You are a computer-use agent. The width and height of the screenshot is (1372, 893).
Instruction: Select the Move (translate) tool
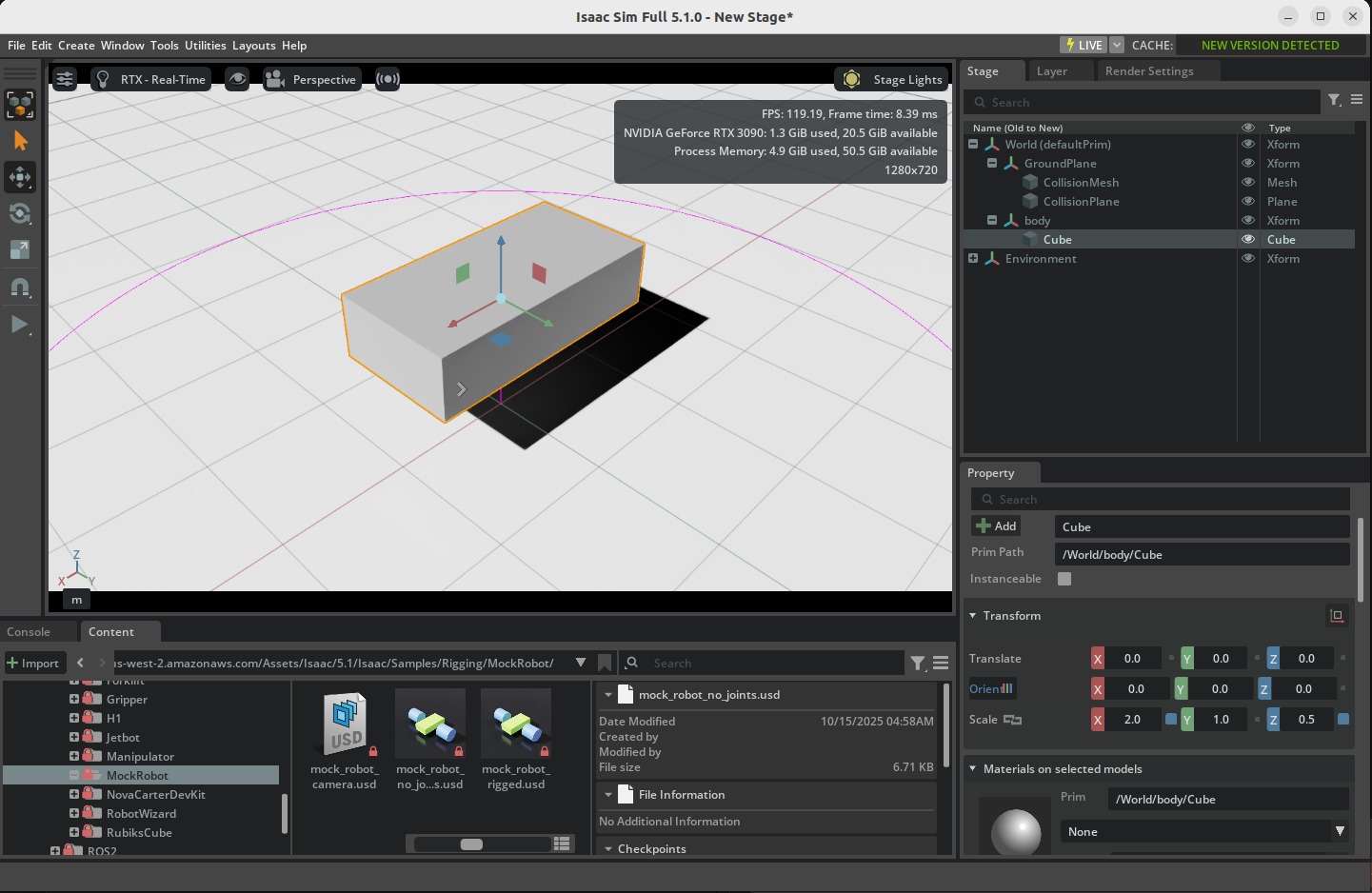tap(20, 177)
